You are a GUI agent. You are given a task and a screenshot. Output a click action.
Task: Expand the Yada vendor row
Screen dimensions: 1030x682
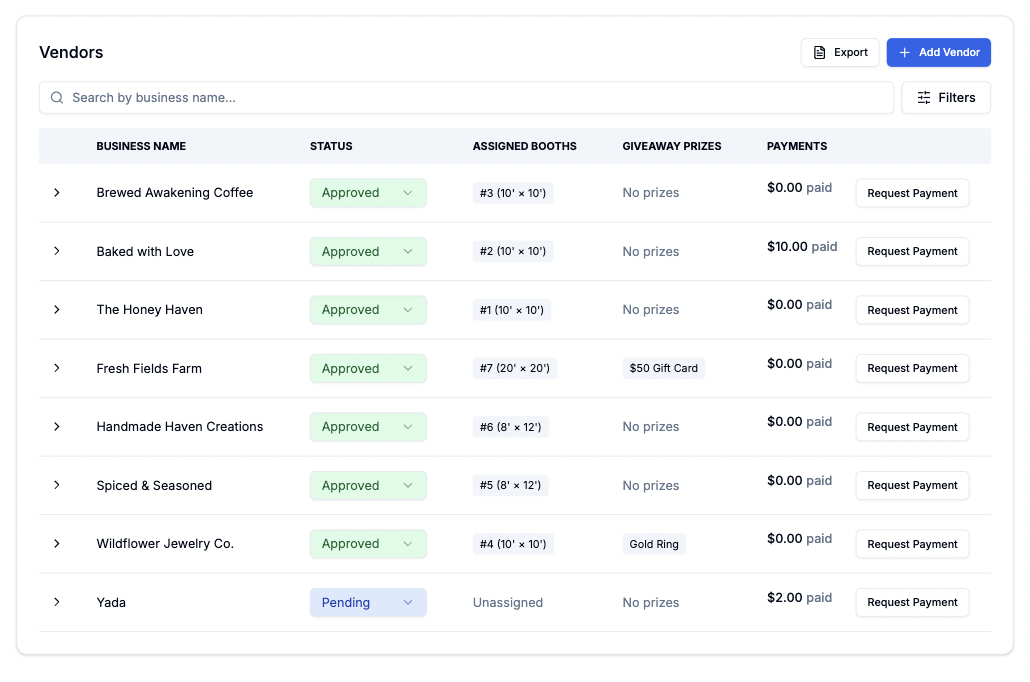(57, 602)
